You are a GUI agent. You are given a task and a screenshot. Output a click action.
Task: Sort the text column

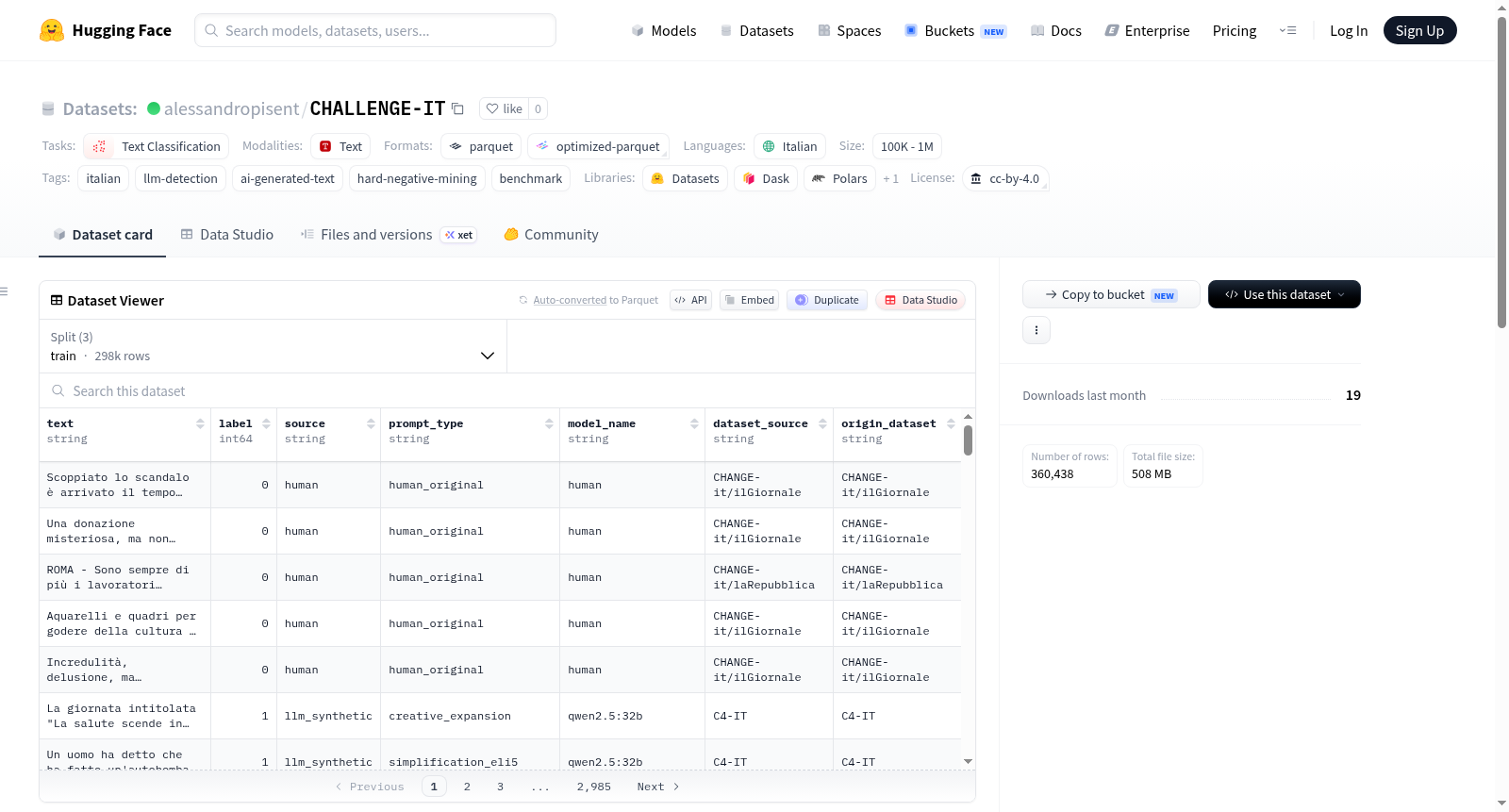[x=200, y=424]
